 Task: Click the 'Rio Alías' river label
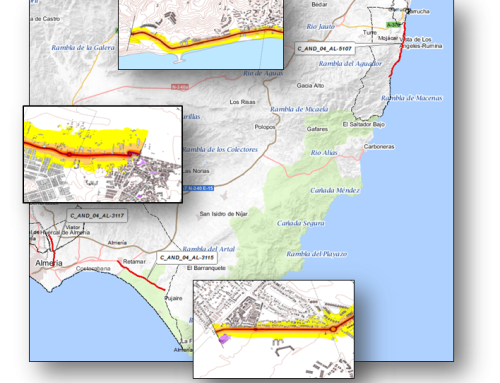(x=324, y=153)
